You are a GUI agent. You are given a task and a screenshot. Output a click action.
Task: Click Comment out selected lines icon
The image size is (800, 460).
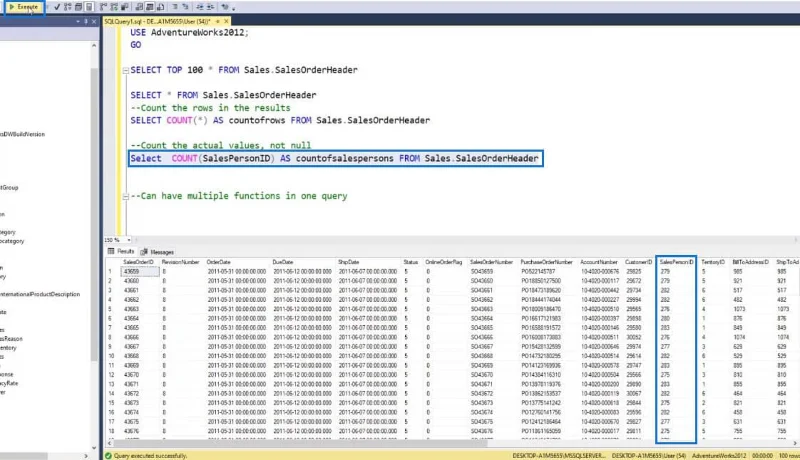[x=175, y=7]
